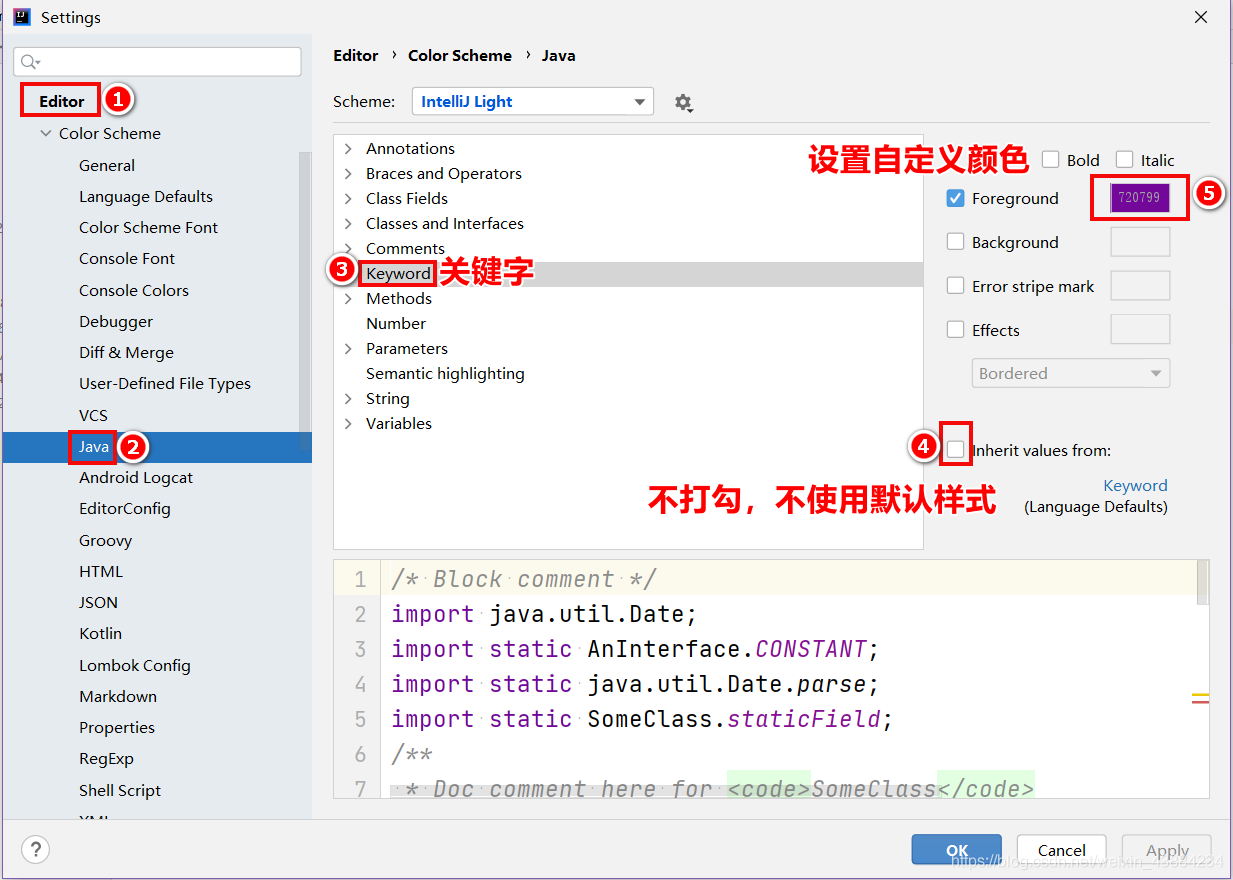The image size is (1233, 880).
Task: Expand the Braces and Operators group
Action: [x=348, y=173]
